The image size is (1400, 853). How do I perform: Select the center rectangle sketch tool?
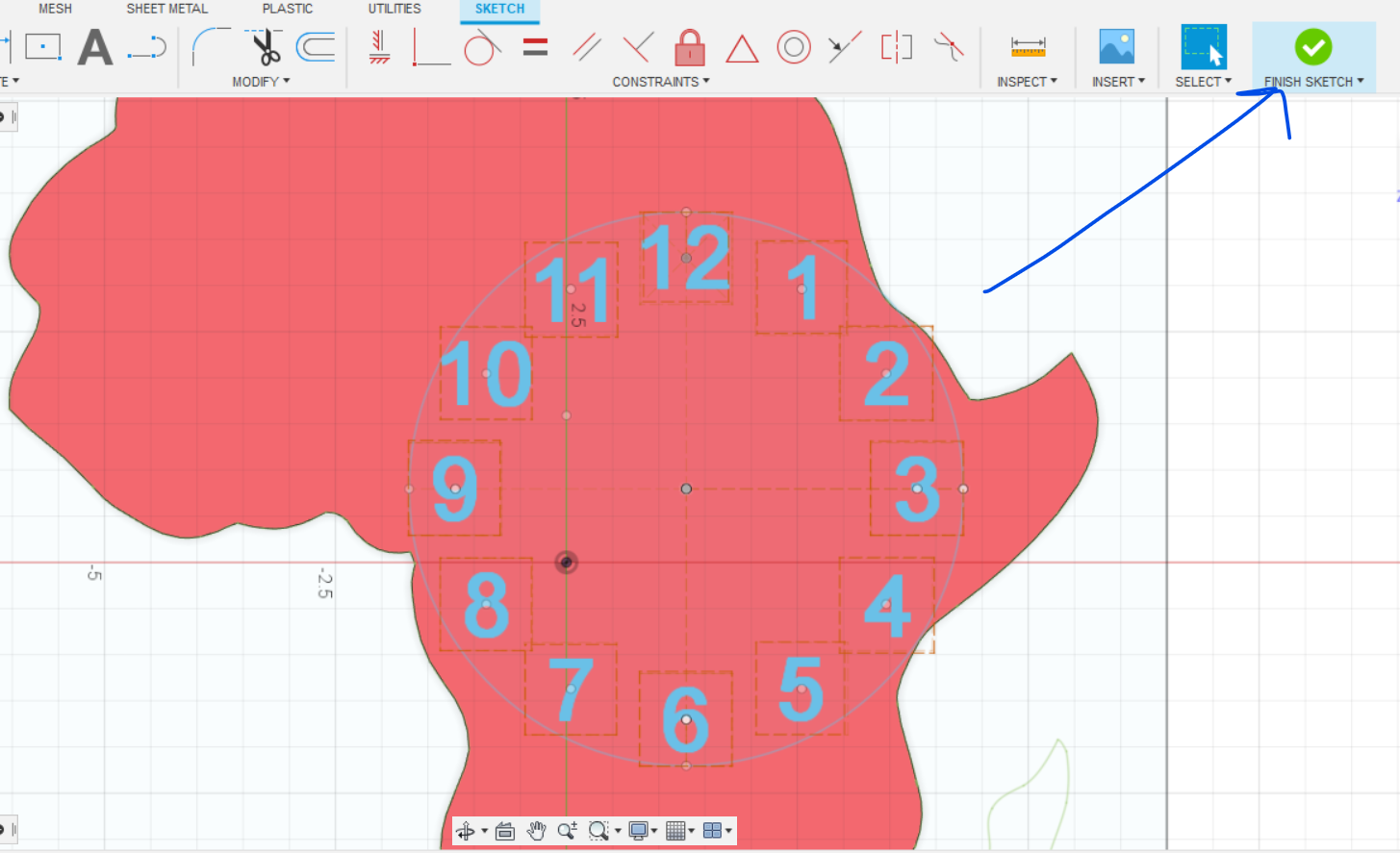pos(42,46)
